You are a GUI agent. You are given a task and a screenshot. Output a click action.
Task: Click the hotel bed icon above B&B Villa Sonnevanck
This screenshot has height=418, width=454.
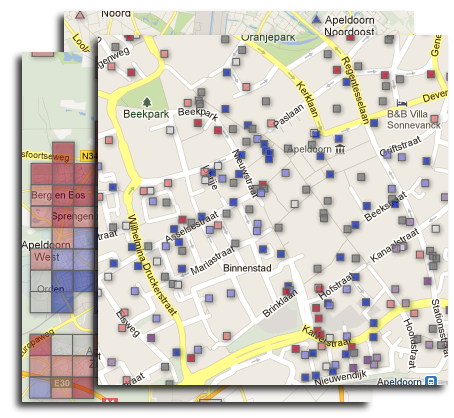[402, 103]
